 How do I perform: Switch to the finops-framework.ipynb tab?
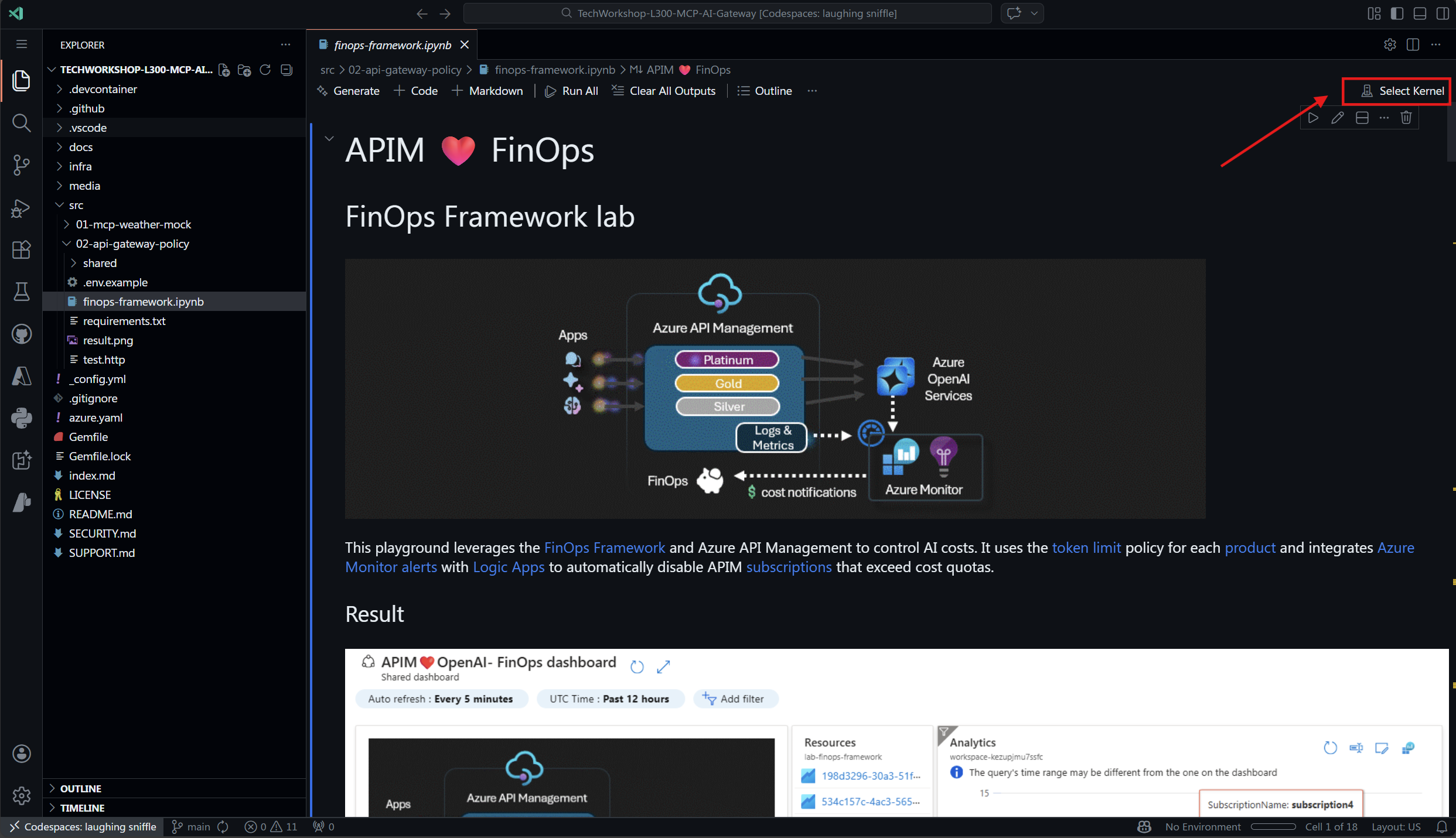pos(393,45)
